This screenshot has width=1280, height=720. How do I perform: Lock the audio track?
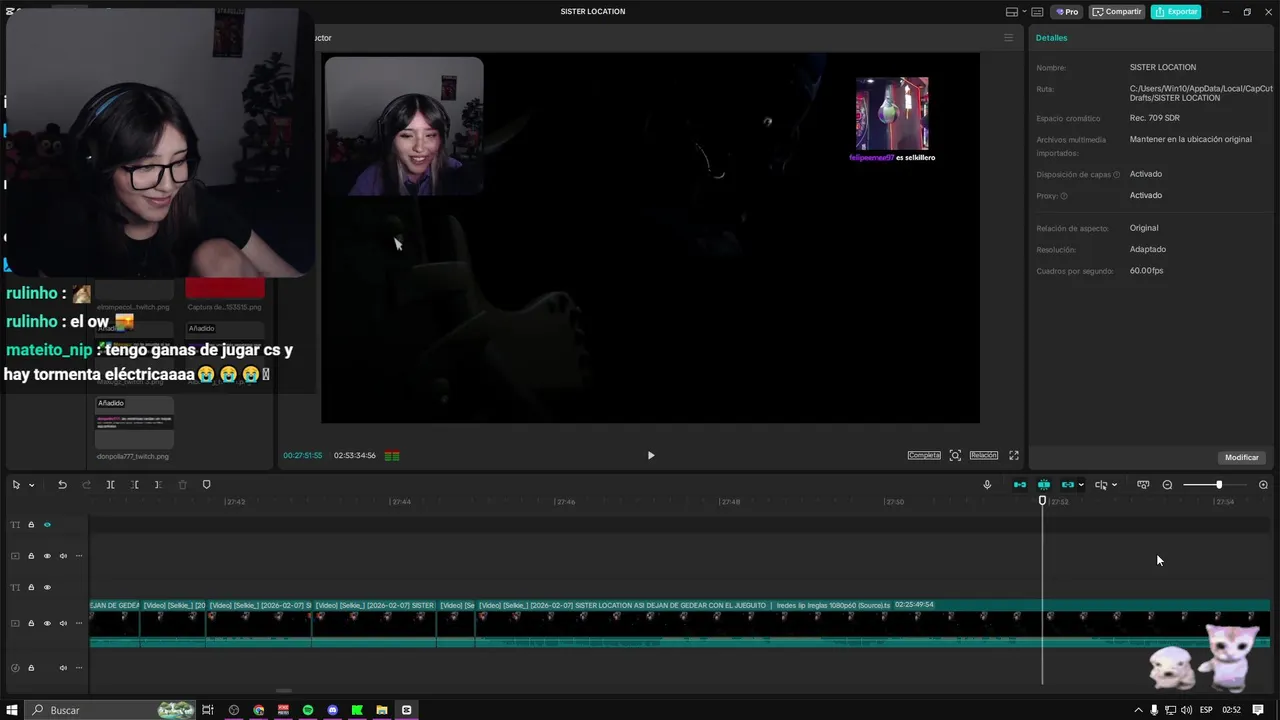(31, 668)
